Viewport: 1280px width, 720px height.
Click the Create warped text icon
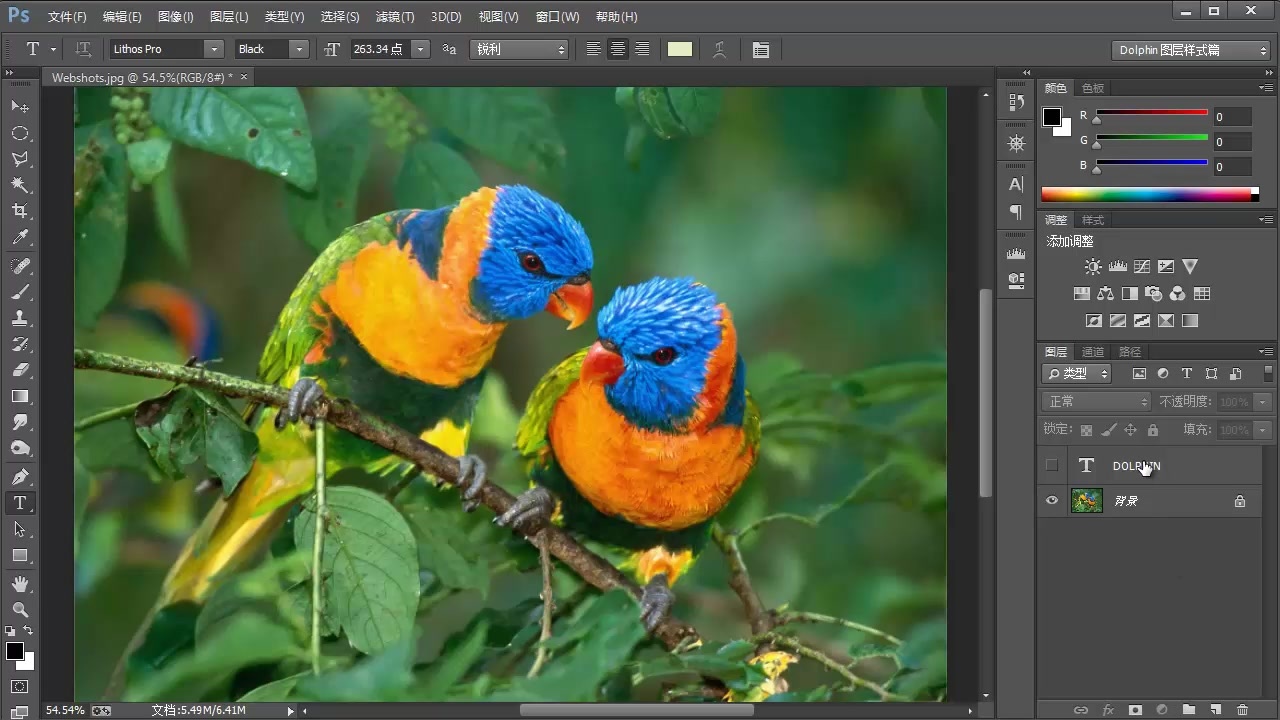tap(719, 49)
